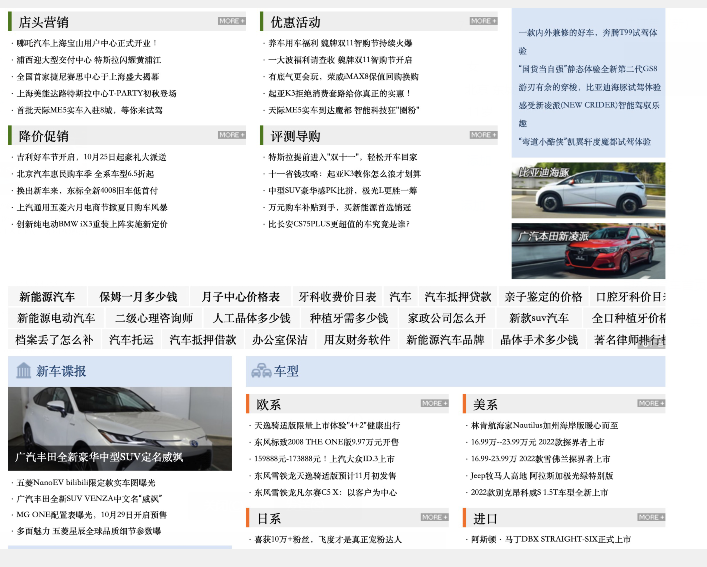Open the 创新纯电动BMW iX3 article
The width and height of the screenshot is (707, 567).
point(92,224)
